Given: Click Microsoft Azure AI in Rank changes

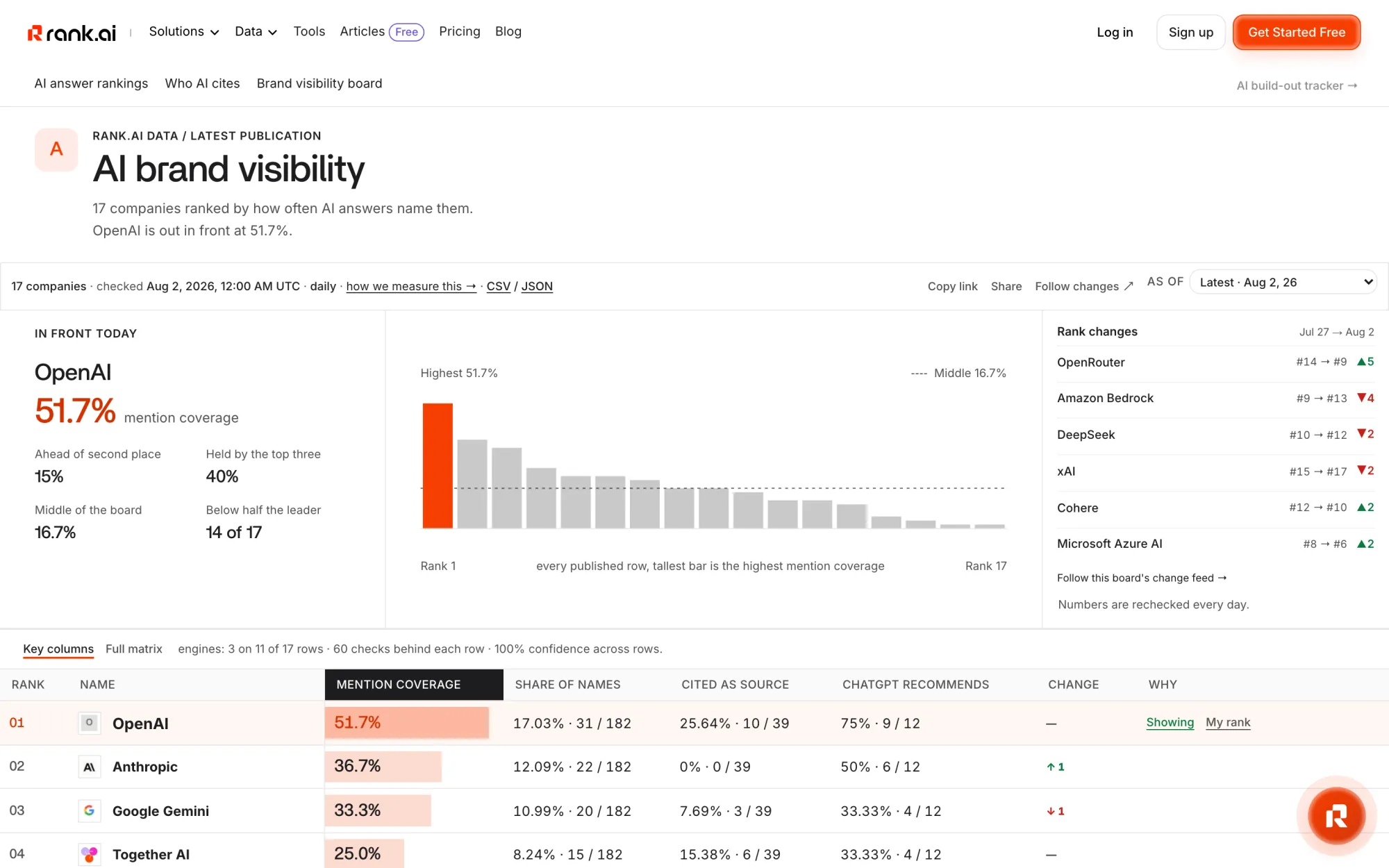Looking at the screenshot, I should click(x=1109, y=544).
